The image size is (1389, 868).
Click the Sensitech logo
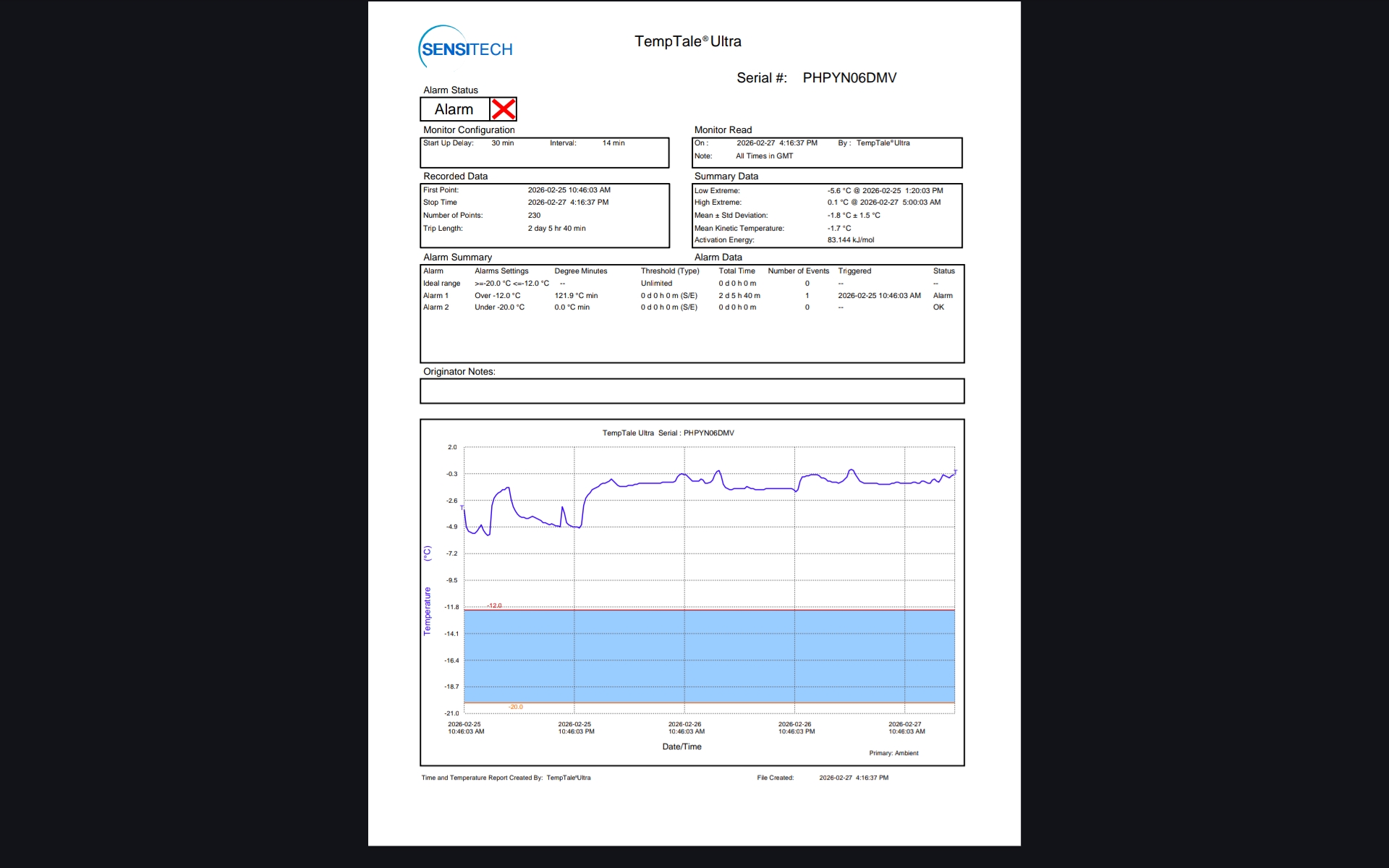click(x=466, y=48)
